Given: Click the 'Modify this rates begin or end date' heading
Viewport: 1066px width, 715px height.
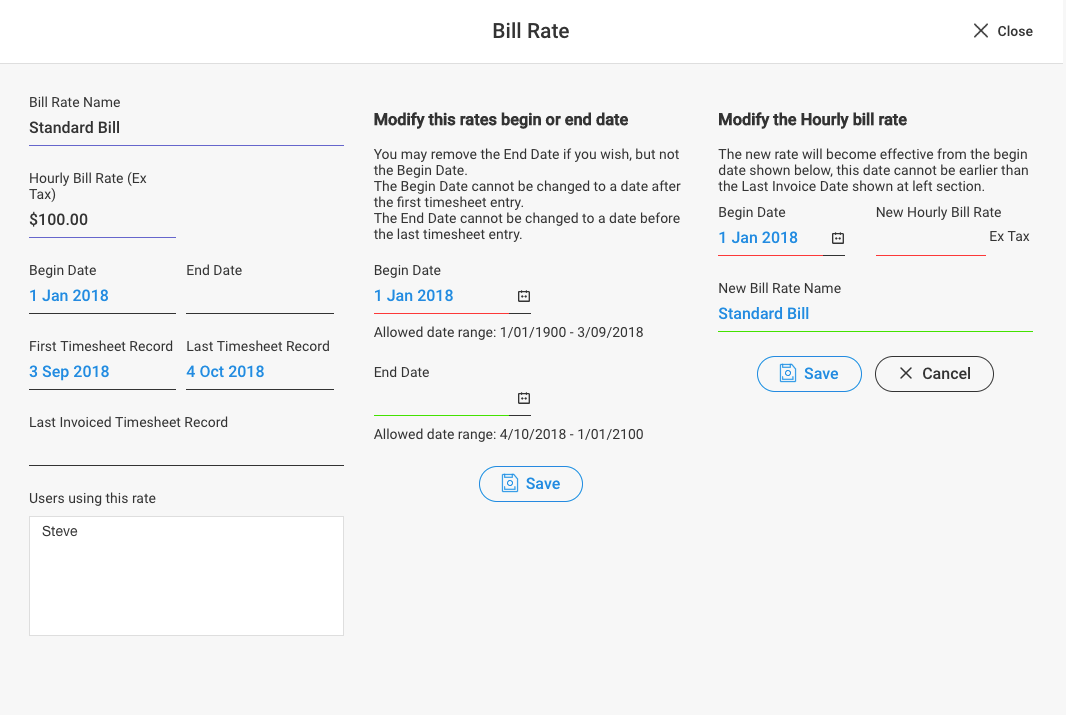Looking at the screenshot, I should coord(501,120).
